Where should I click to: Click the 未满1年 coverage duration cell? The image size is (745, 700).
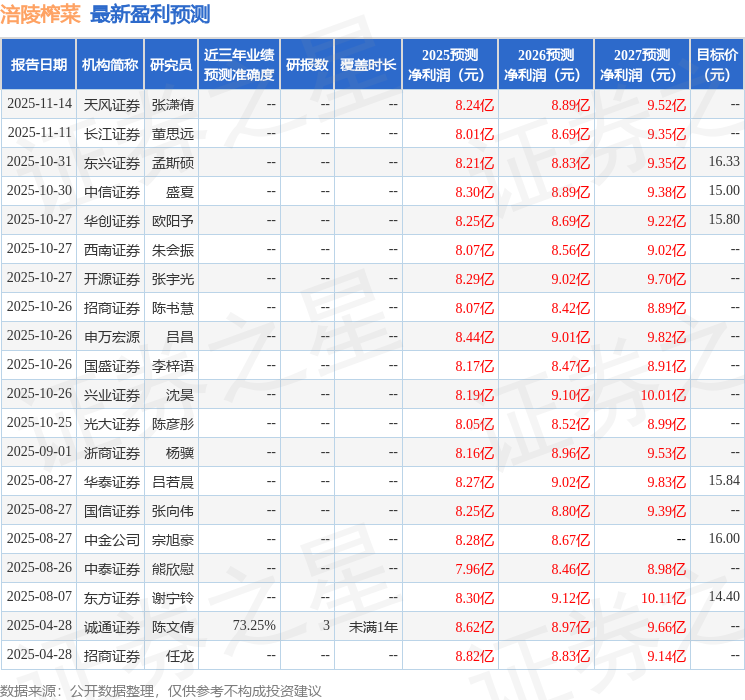point(372,626)
